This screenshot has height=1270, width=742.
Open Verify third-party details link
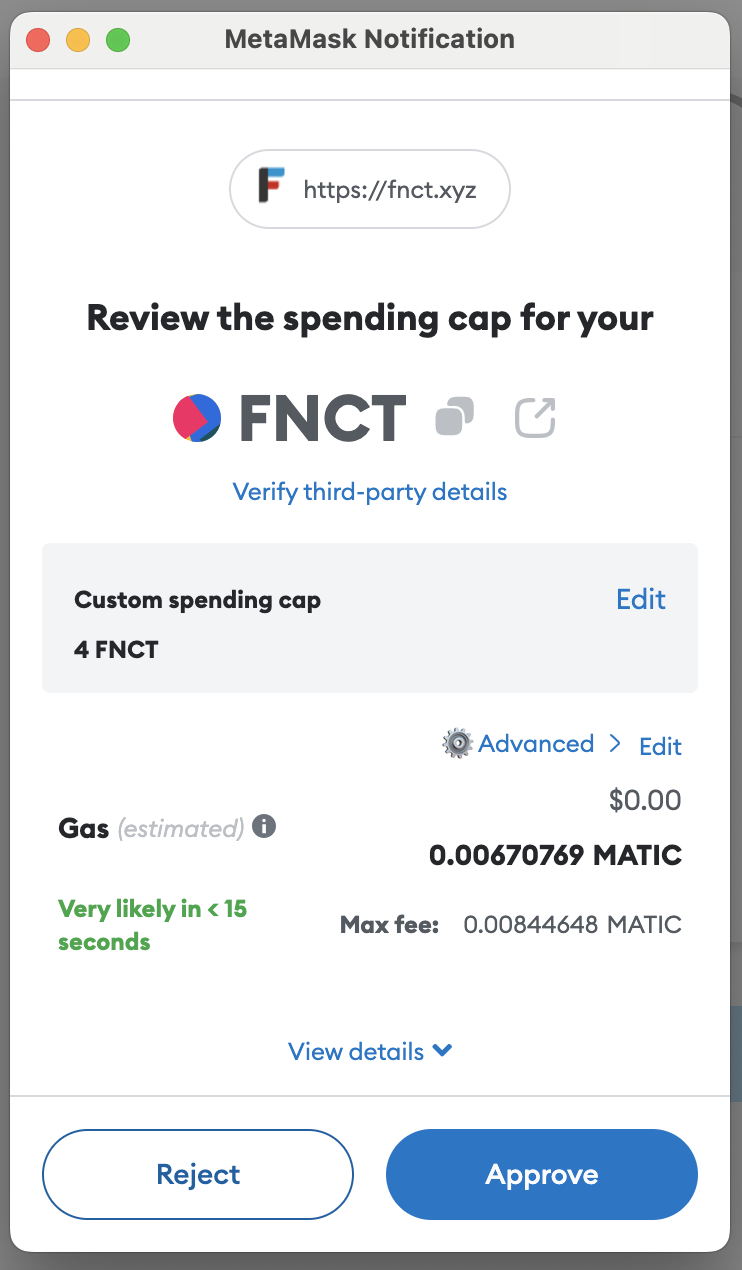pyautogui.click(x=370, y=492)
